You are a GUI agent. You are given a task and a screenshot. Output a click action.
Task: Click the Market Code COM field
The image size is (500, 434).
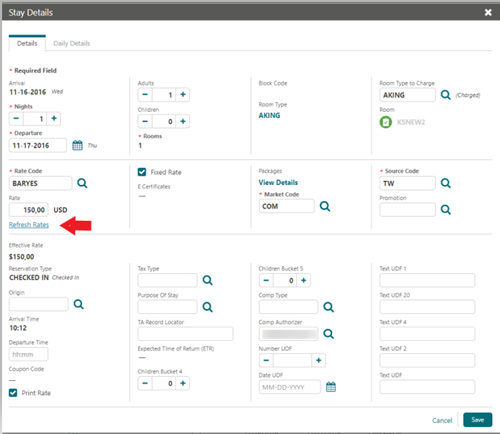tap(287, 206)
